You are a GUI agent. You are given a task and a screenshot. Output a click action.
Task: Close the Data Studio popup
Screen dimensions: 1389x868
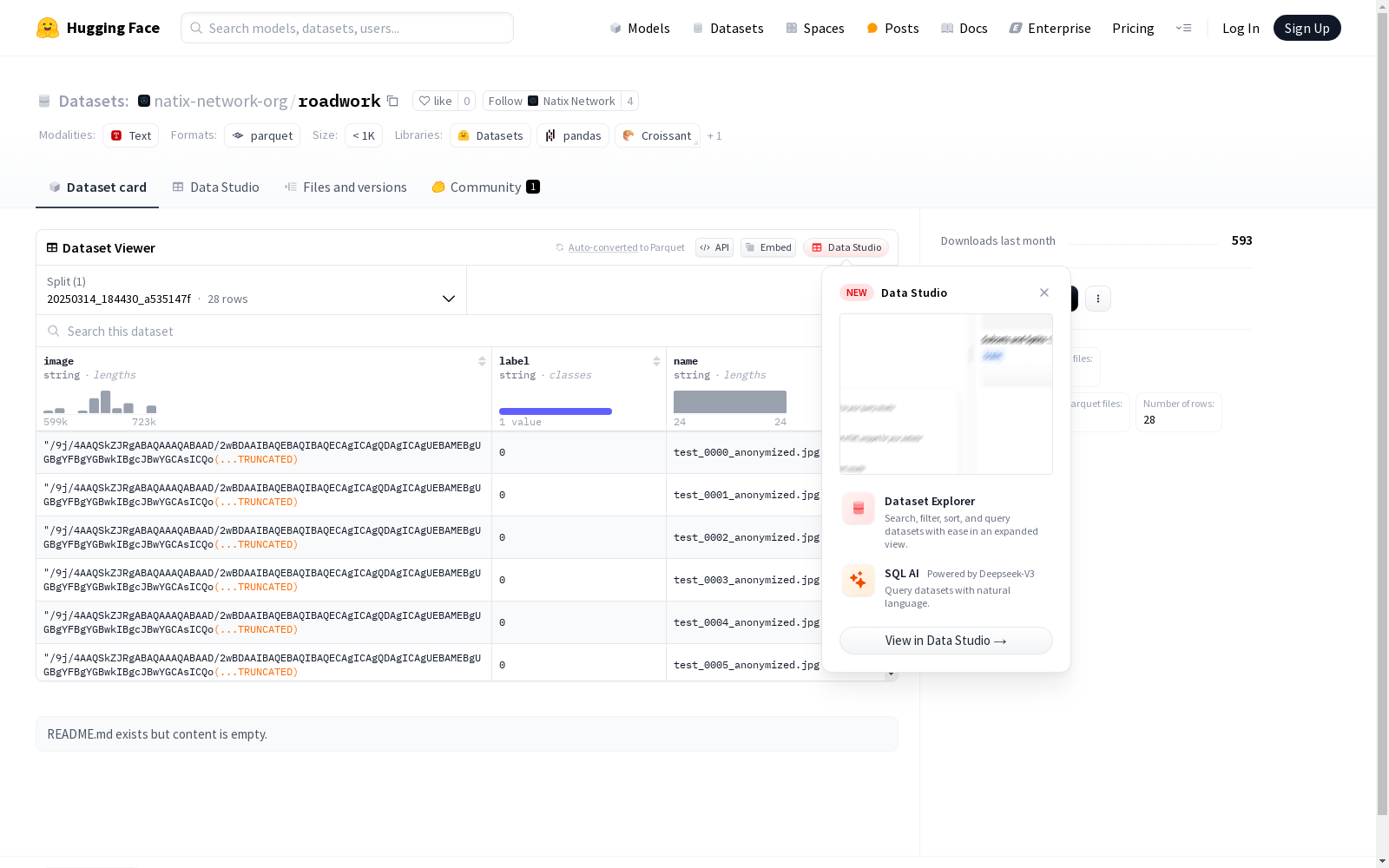[1044, 293]
